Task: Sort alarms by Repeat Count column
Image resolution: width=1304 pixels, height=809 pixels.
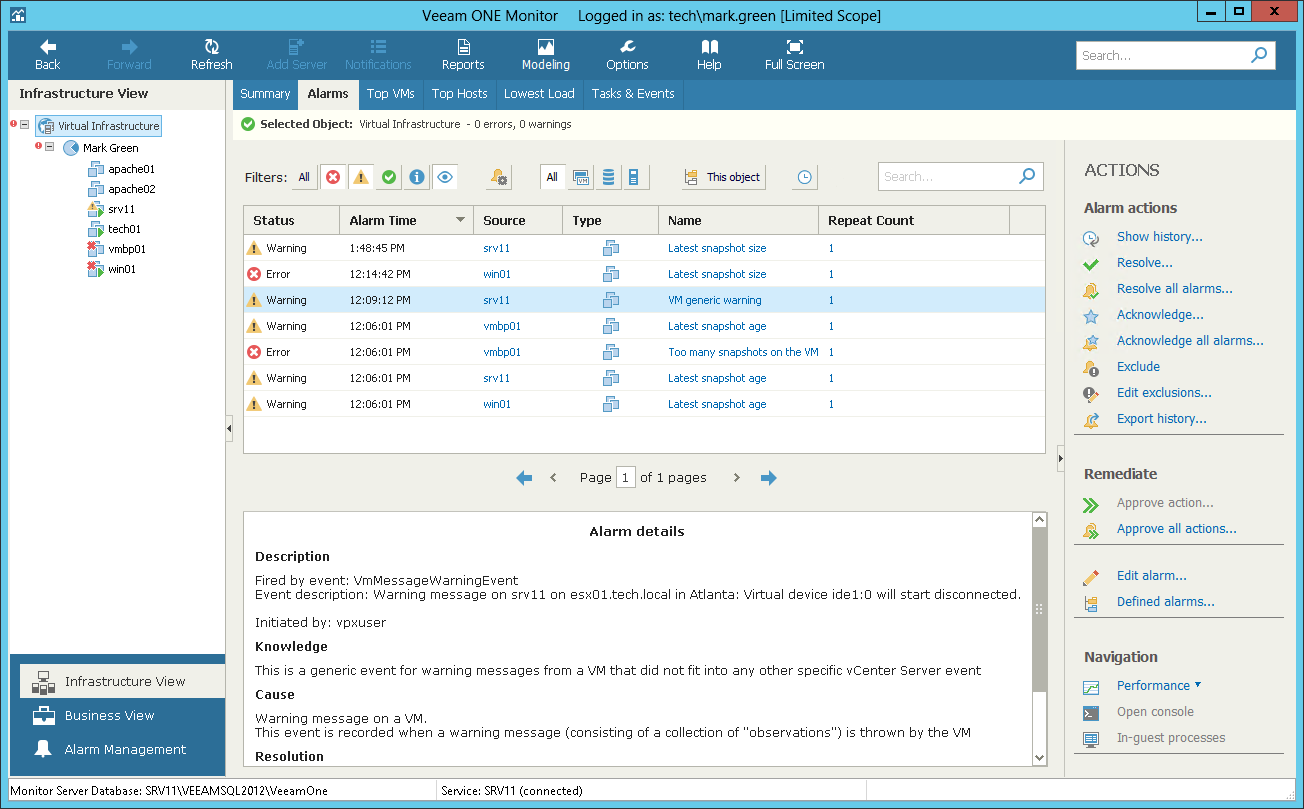Action: 914,220
